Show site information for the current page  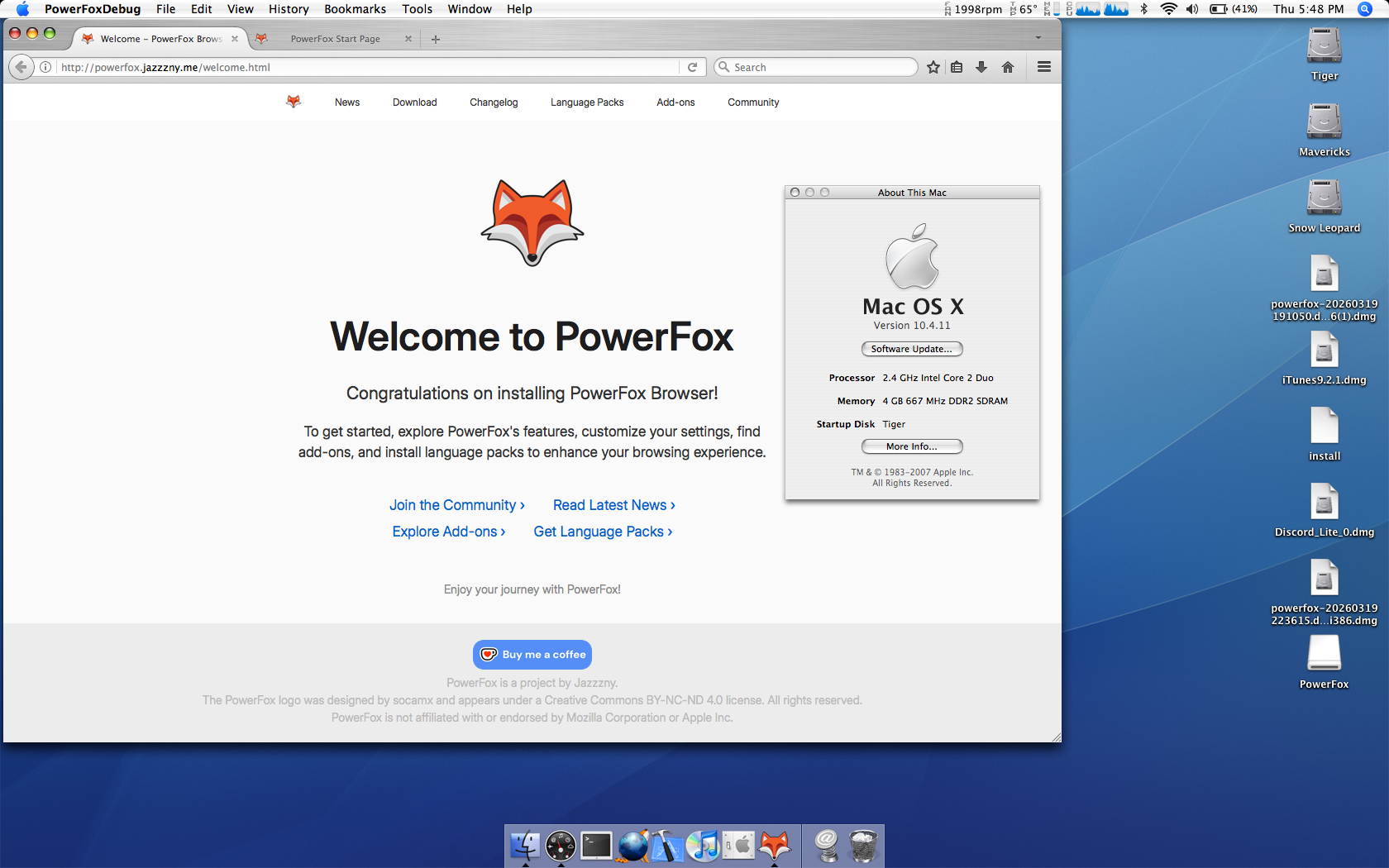45,67
